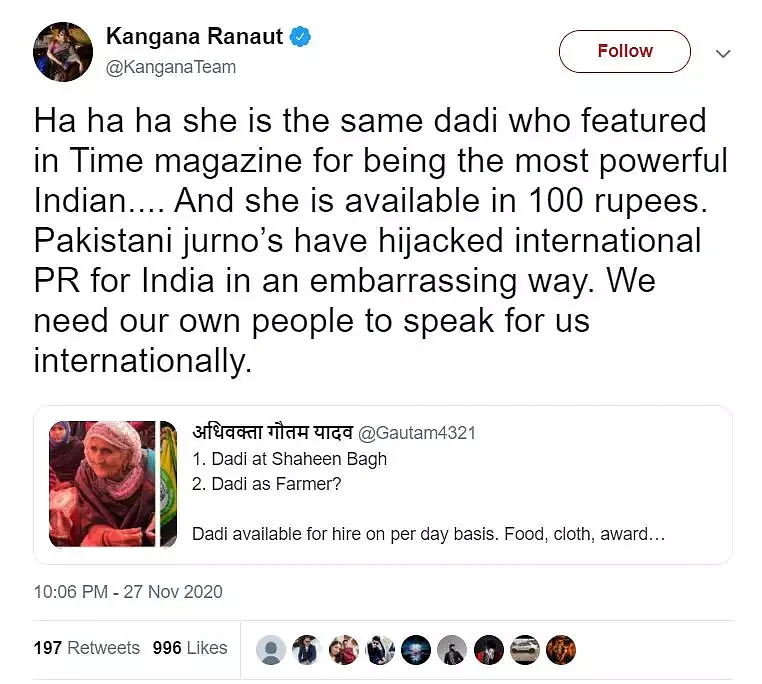Click the second liker avatar in suit
Screen dimensions: 762x684
point(307,649)
